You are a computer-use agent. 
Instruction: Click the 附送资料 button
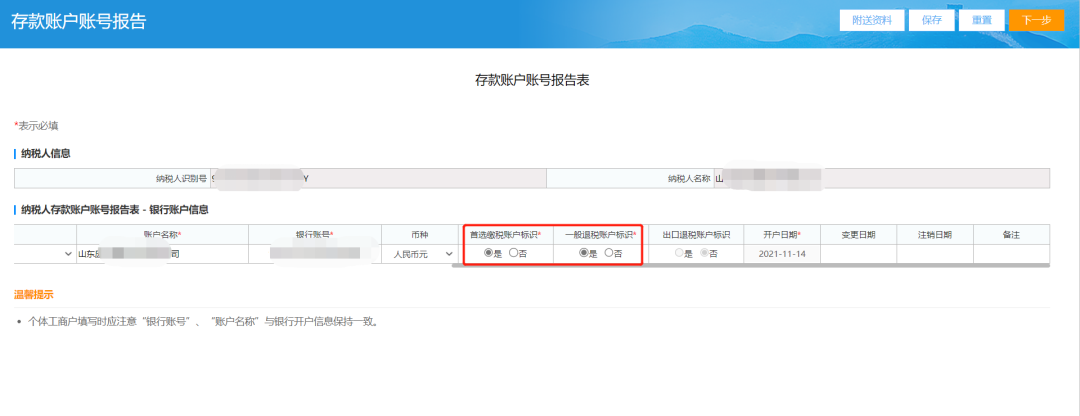click(x=872, y=20)
